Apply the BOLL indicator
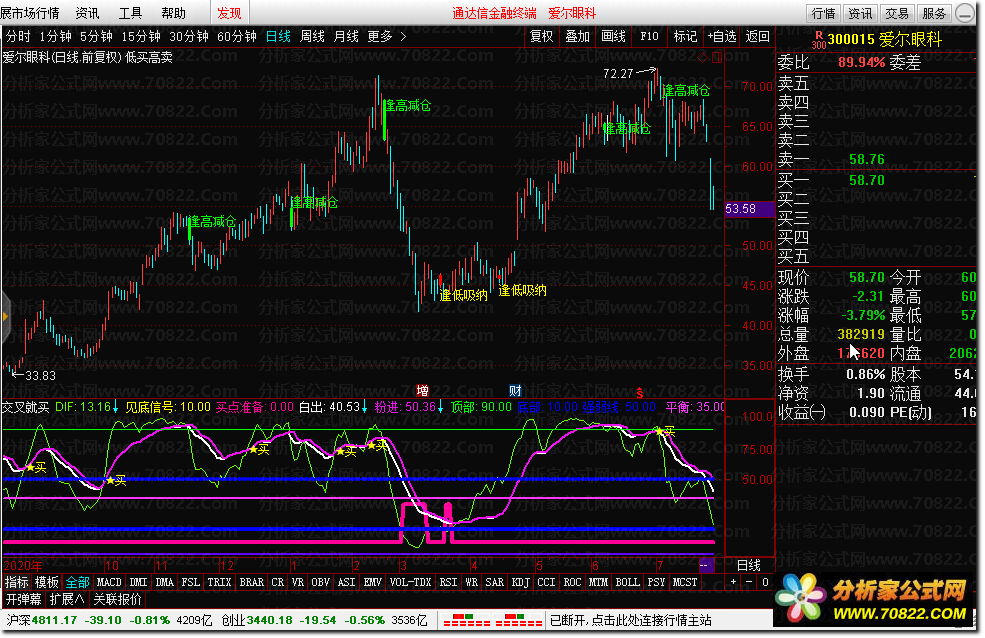 (x=628, y=582)
